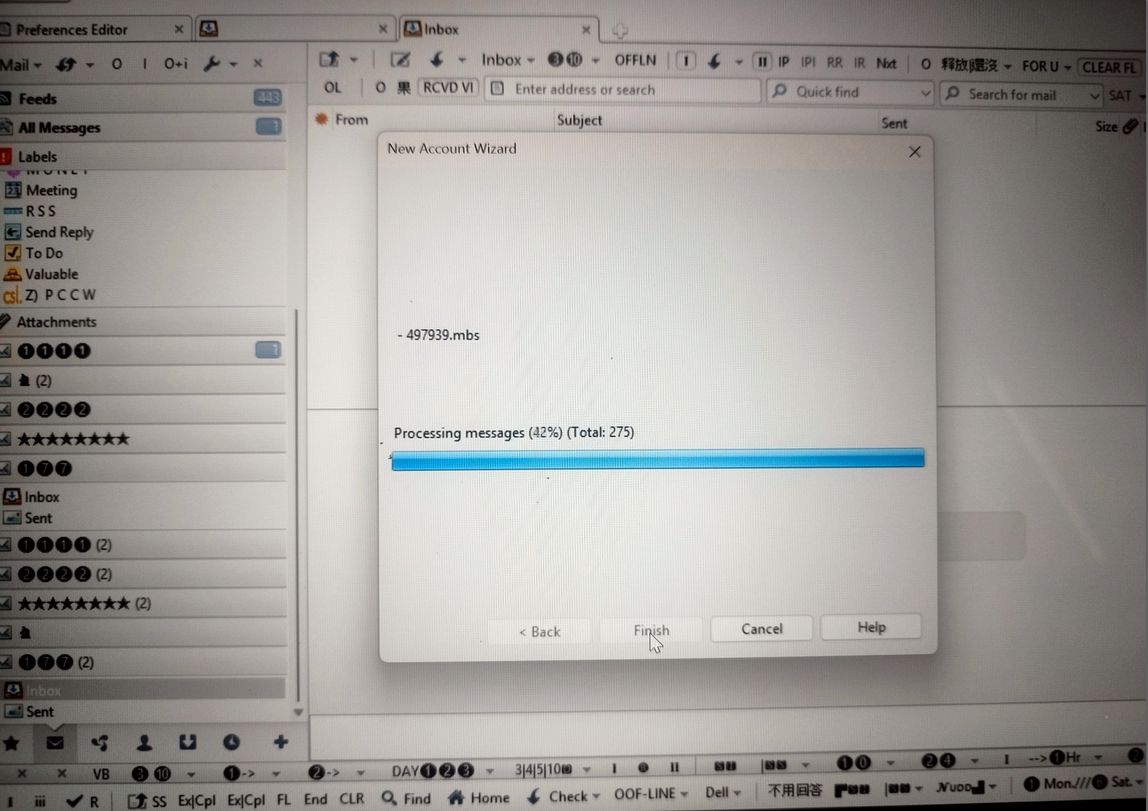Click the Home toolbar button
The height and width of the screenshot is (811, 1148).
pyautogui.click(x=479, y=798)
